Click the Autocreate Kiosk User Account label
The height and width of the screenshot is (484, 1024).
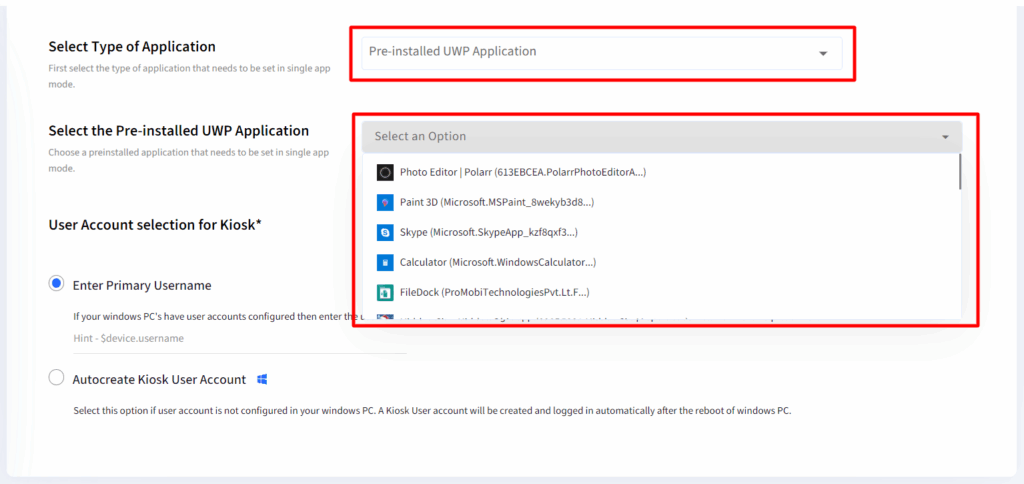pos(159,380)
